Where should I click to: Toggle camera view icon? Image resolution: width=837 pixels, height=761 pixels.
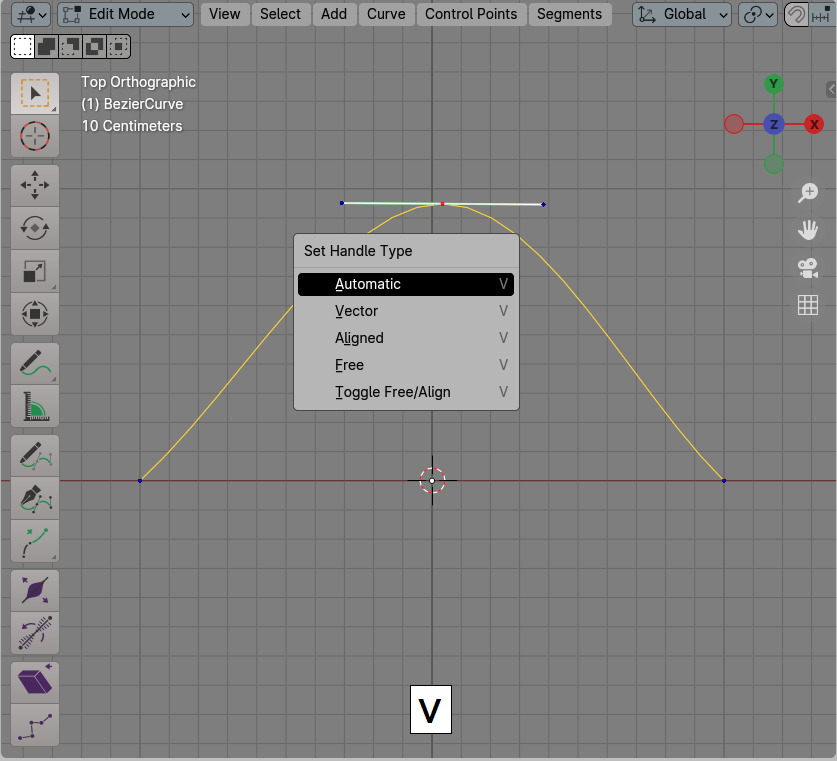(x=808, y=268)
